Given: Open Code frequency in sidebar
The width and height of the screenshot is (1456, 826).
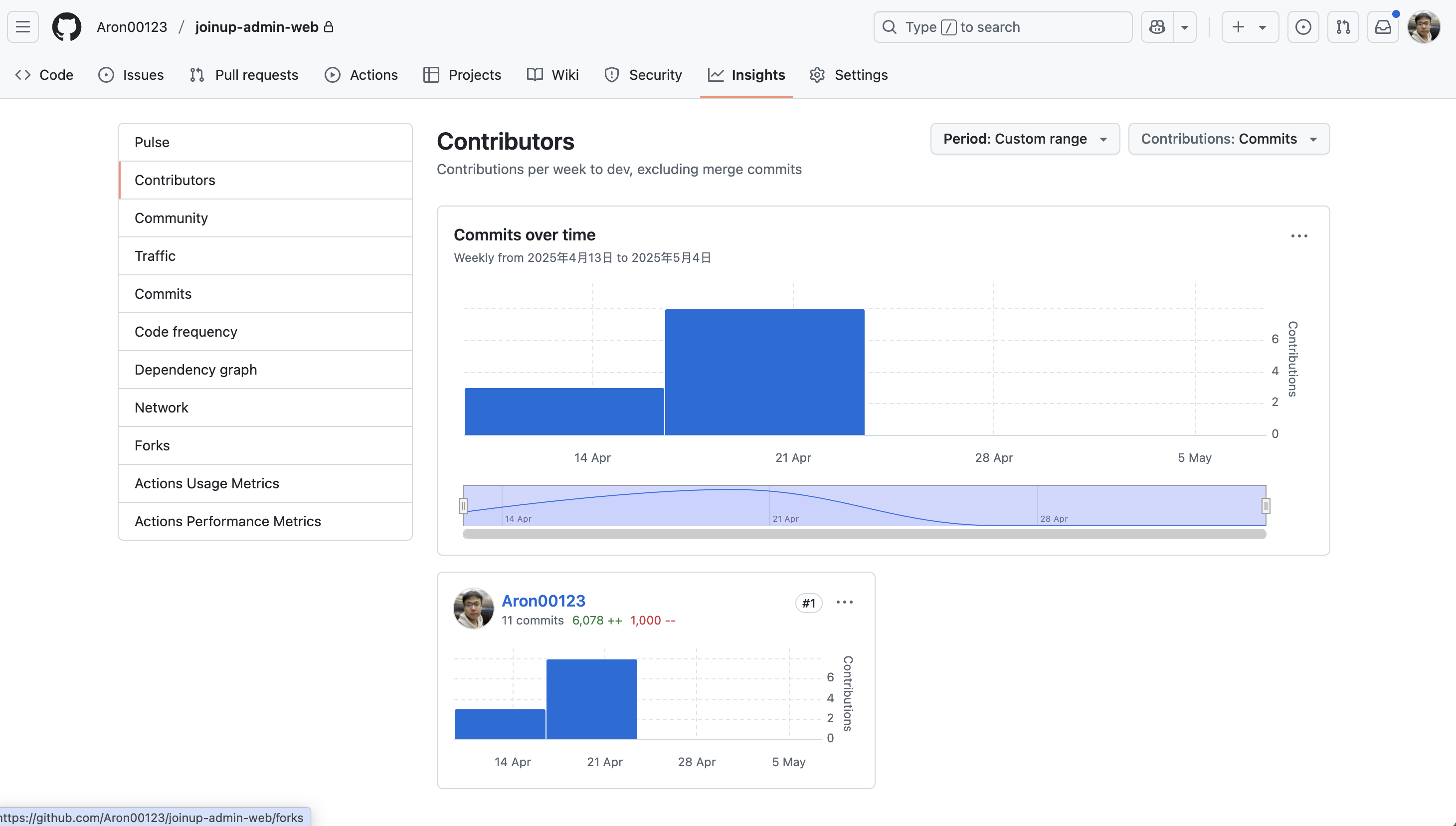Looking at the screenshot, I should (x=186, y=332).
